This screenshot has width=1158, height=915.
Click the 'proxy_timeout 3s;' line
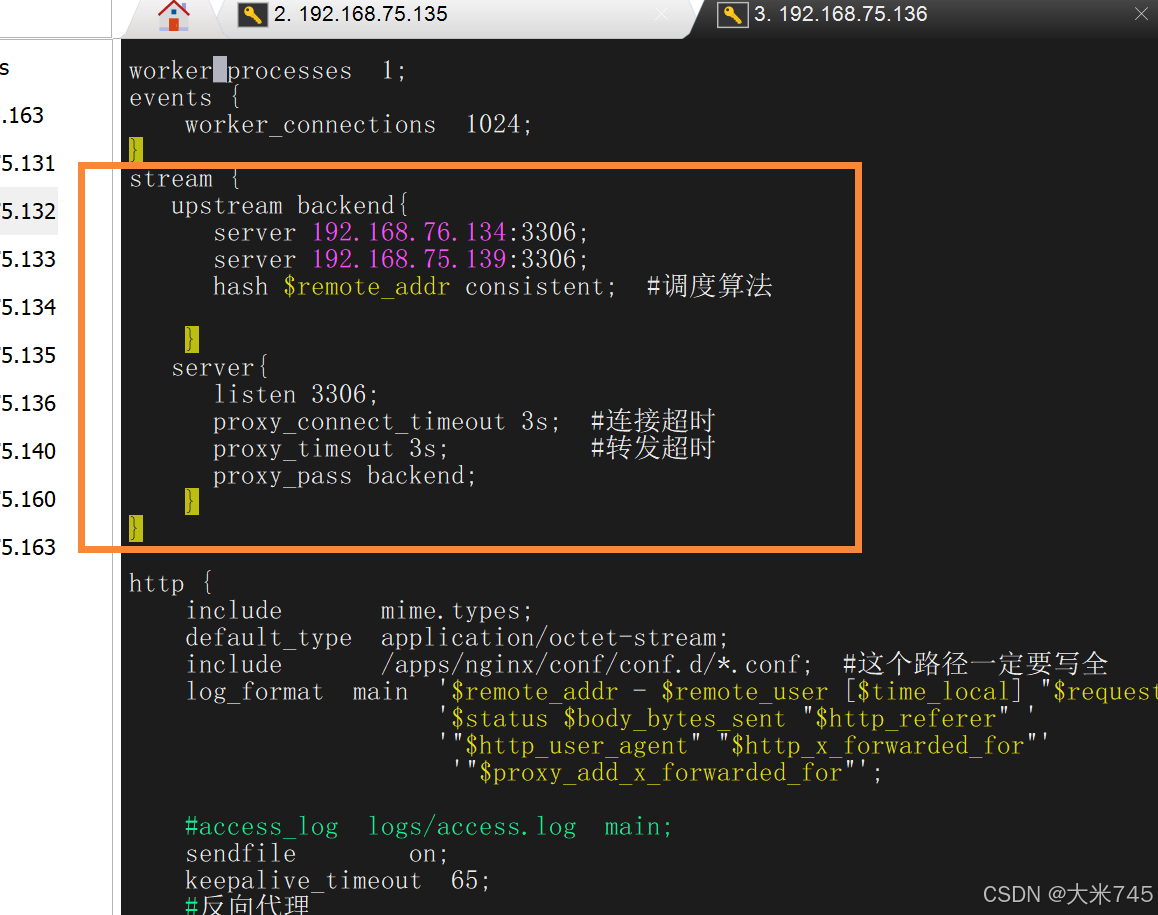click(x=330, y=449)
